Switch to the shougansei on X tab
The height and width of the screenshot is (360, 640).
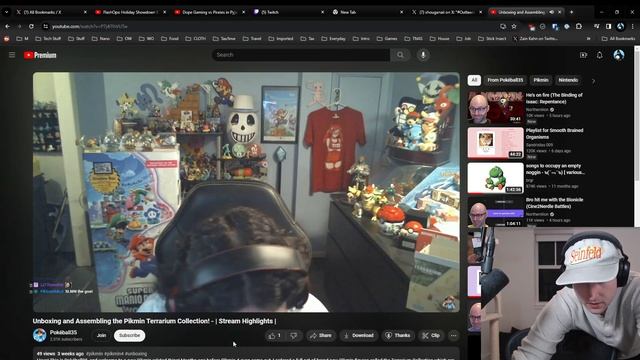(x=447, y=12)
